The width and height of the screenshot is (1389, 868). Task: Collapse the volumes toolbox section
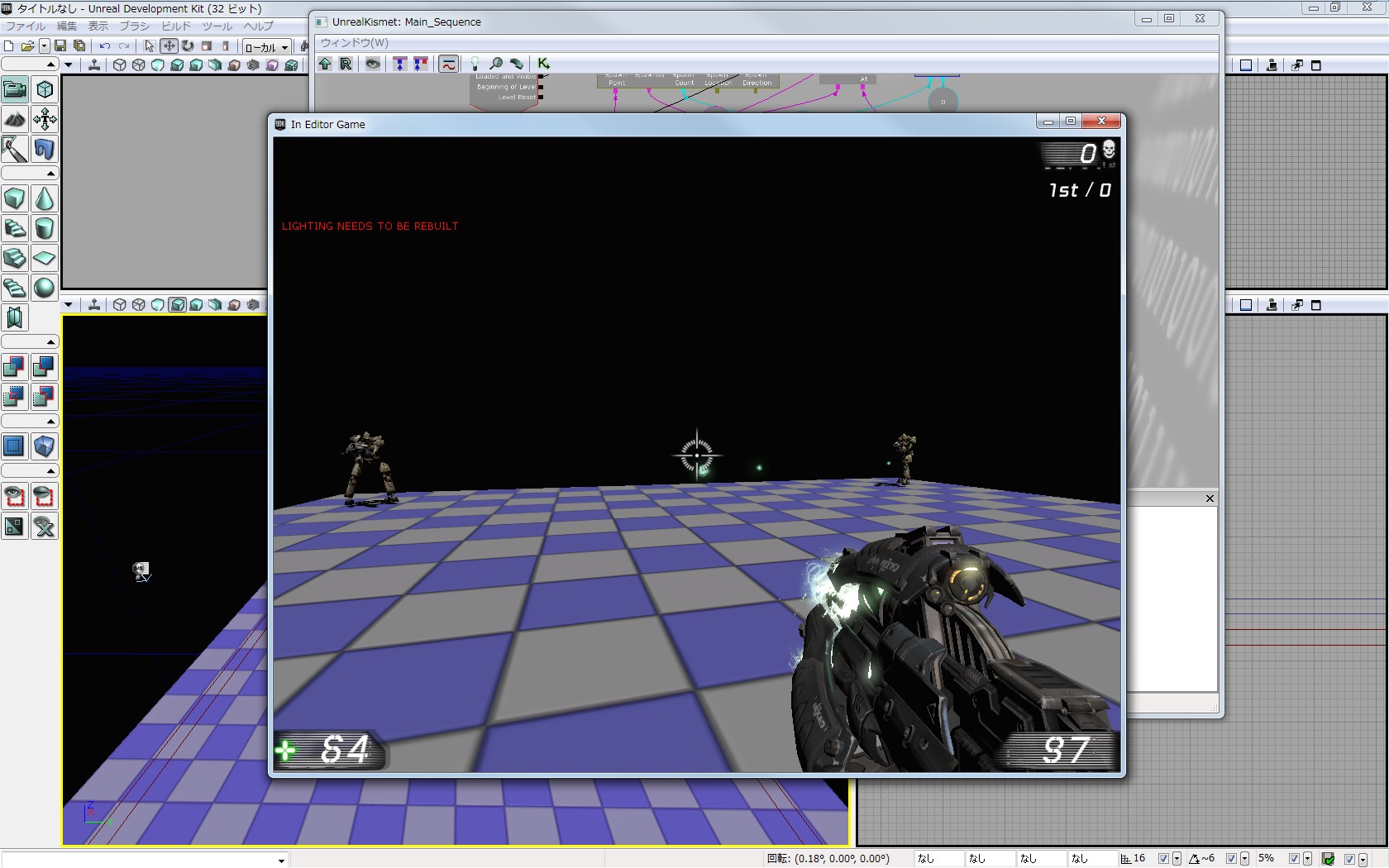point(29,422)
